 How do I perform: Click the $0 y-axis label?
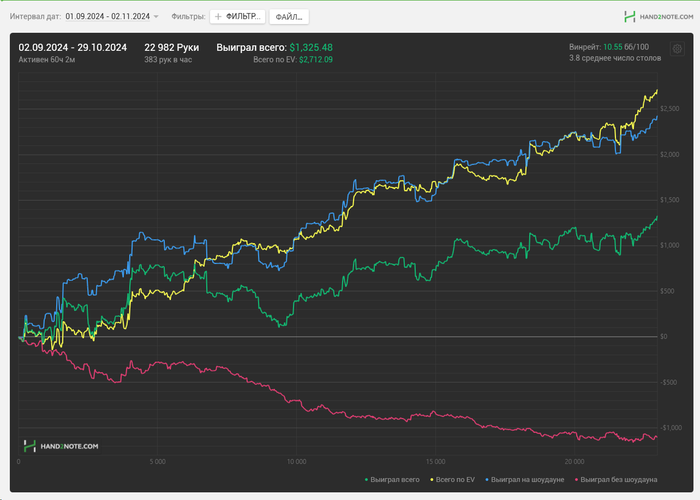tap(664, 336)
